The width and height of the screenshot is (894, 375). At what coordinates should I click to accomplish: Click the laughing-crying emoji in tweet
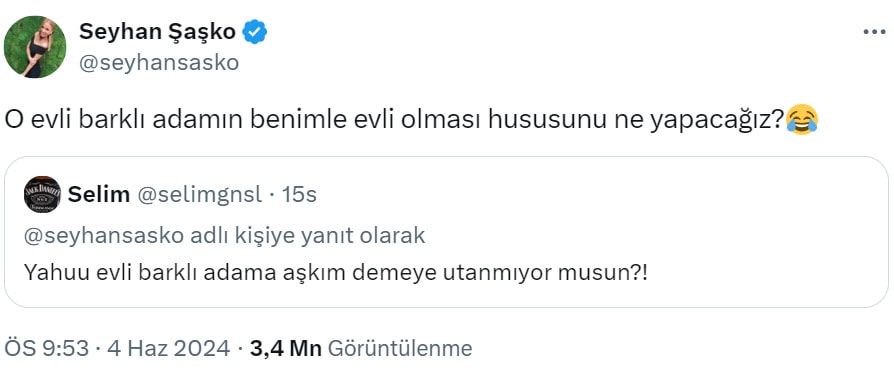point(802,120)
